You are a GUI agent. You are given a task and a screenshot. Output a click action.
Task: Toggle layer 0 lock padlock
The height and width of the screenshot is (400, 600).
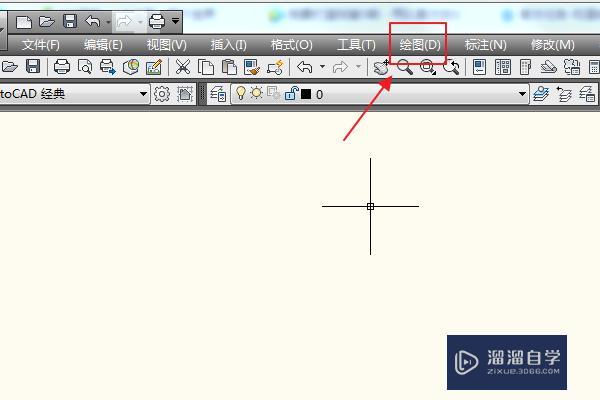[292, 93]
